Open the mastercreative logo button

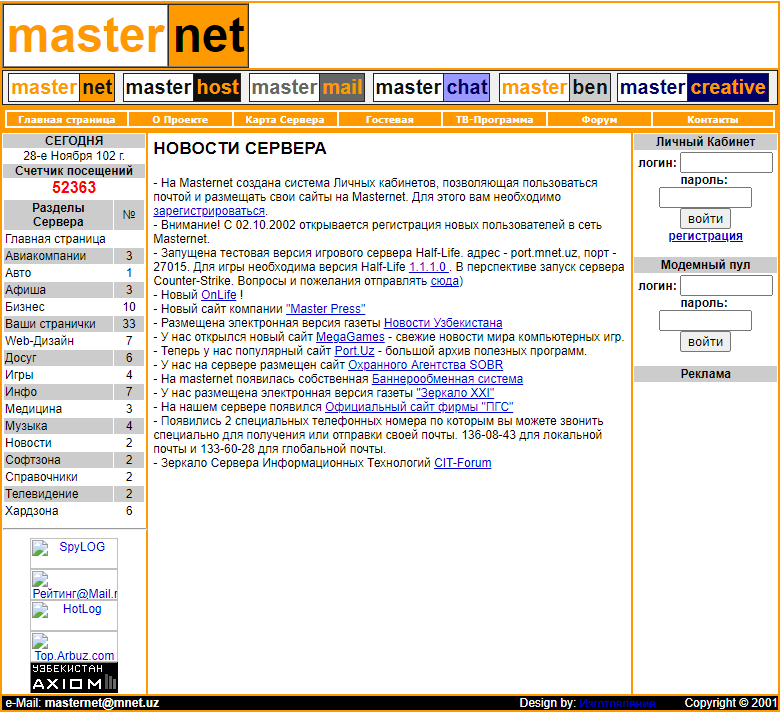tap(693, 88)
